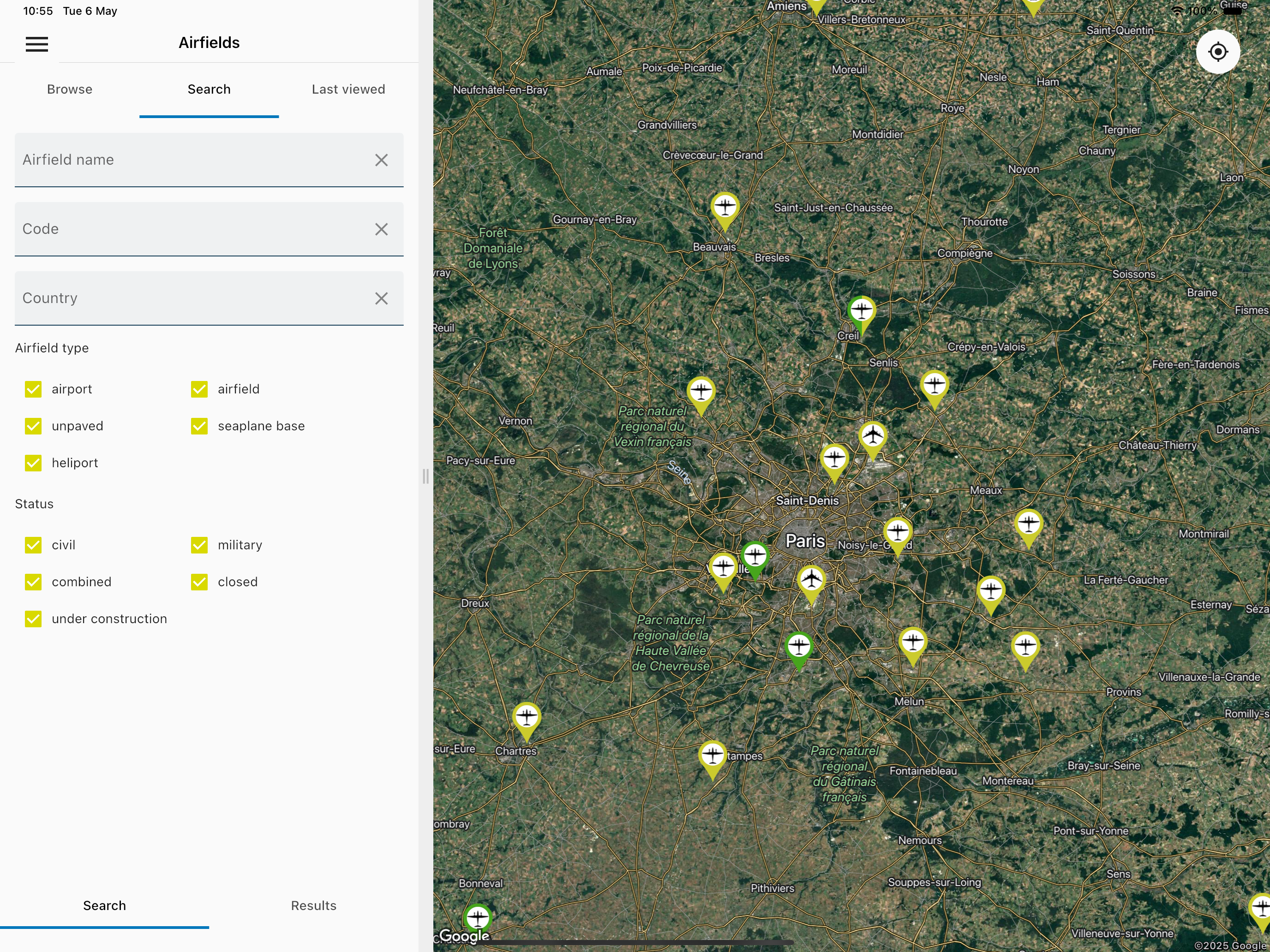Clear the Country field
The height and width of the screenshot is (952, 1270).
381,298
